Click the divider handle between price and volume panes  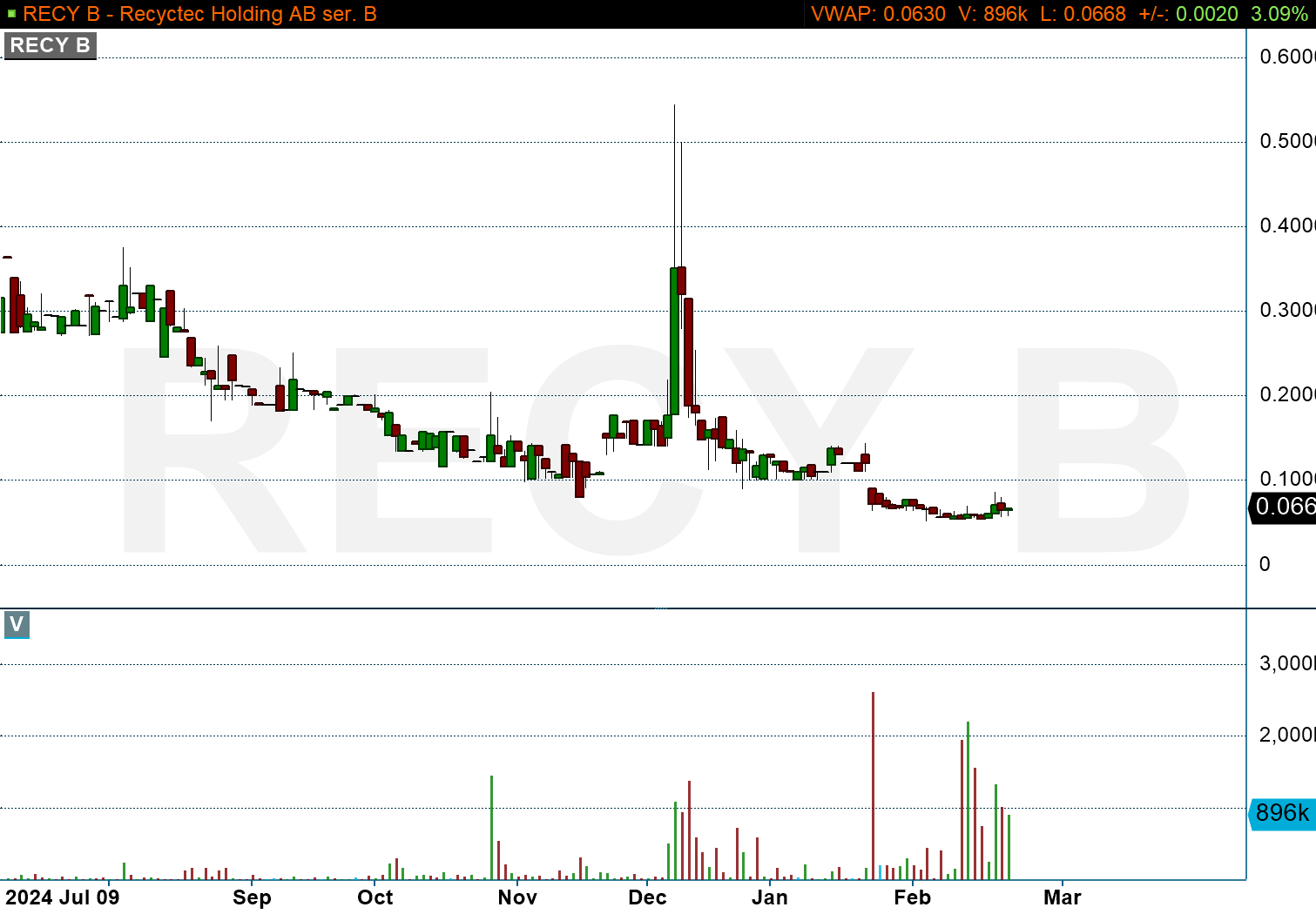pyautogui.click(x=660, y=608)
